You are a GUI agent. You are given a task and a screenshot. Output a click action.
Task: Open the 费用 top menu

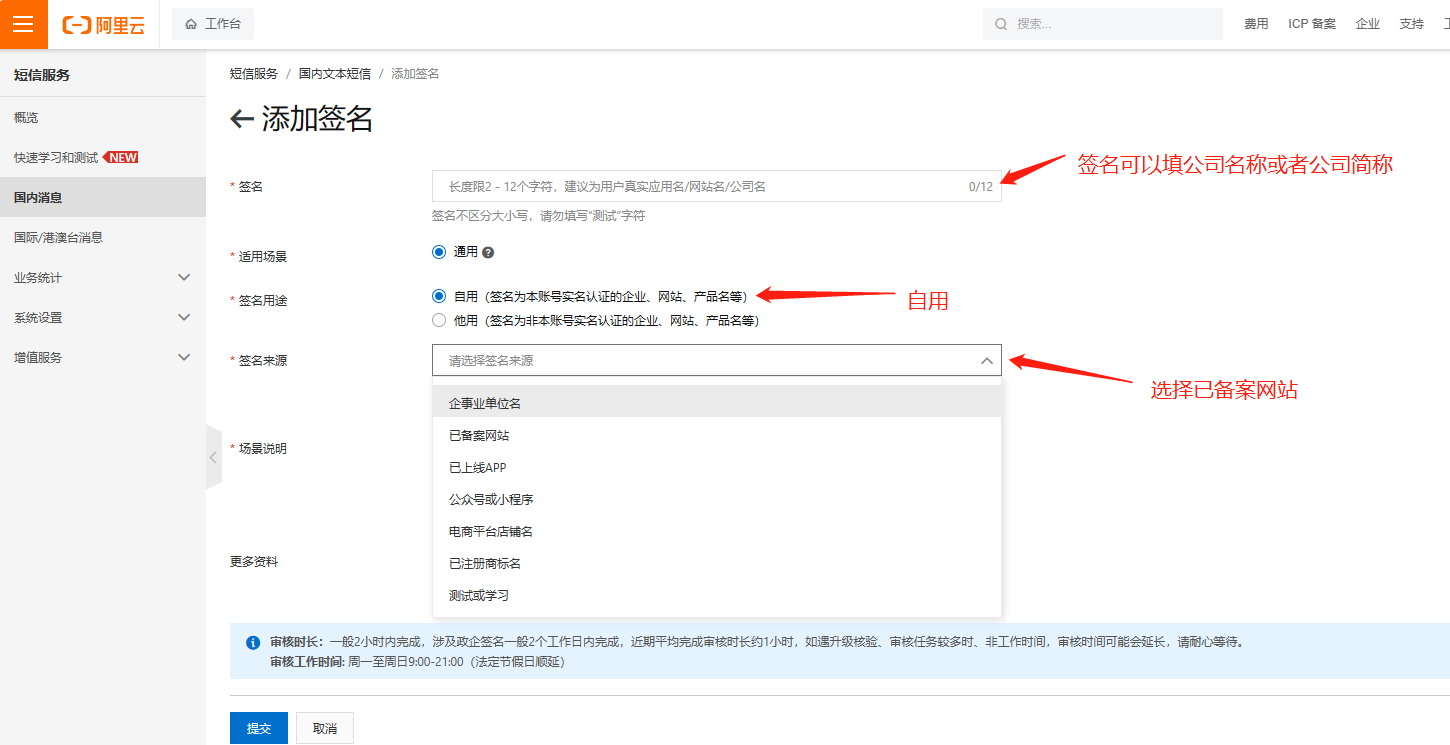click(x=1256, y=24)
